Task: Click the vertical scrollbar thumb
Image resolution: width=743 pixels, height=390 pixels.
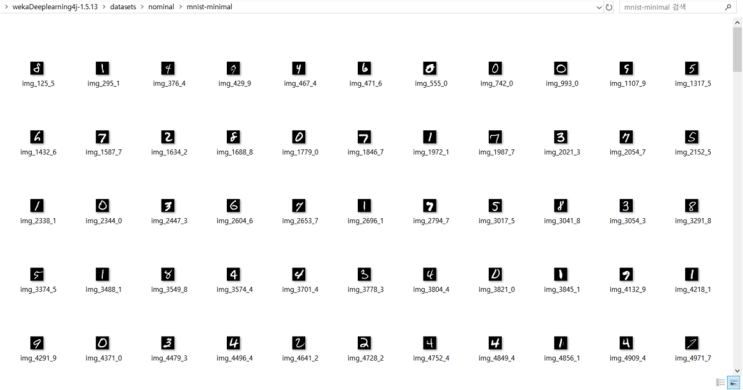Action: click(x=737, y=49)
